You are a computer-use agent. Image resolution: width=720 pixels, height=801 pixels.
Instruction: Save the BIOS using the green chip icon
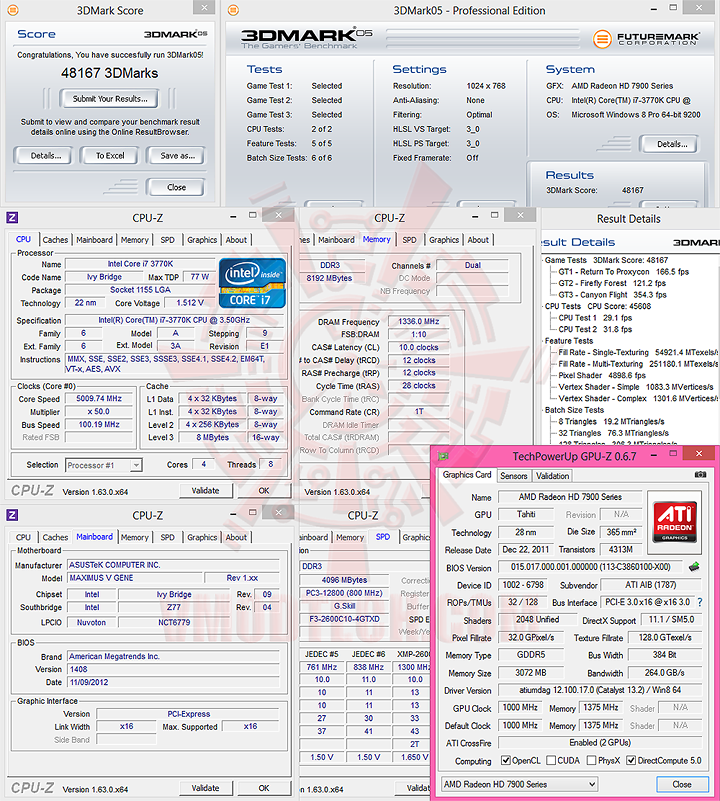point(694,567)
